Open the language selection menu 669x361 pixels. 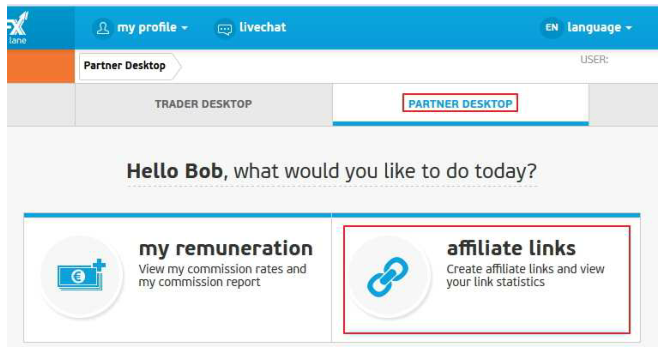586,28
